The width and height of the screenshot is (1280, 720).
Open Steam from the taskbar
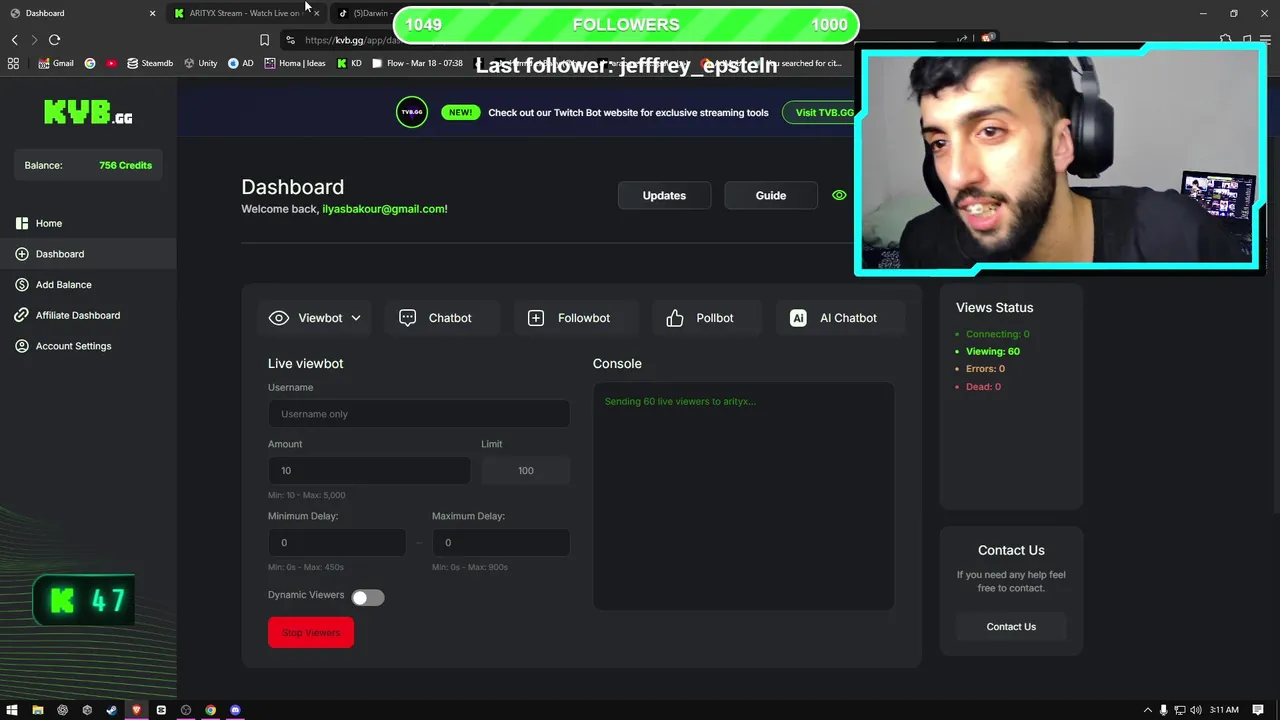(111, 710)
